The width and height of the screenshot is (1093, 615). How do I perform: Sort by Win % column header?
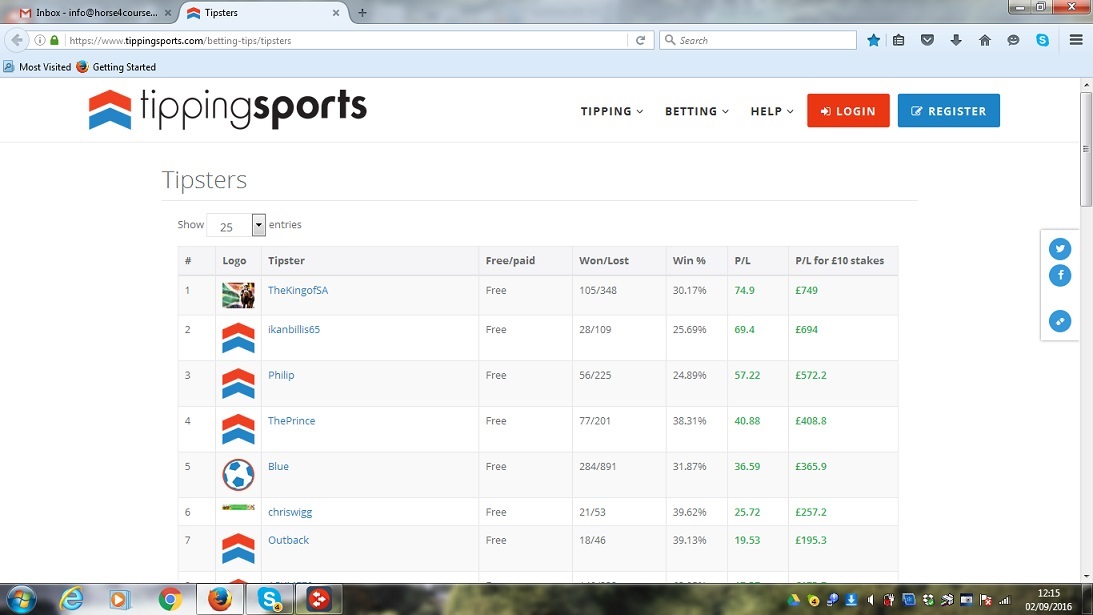click(x=696, y=260)
